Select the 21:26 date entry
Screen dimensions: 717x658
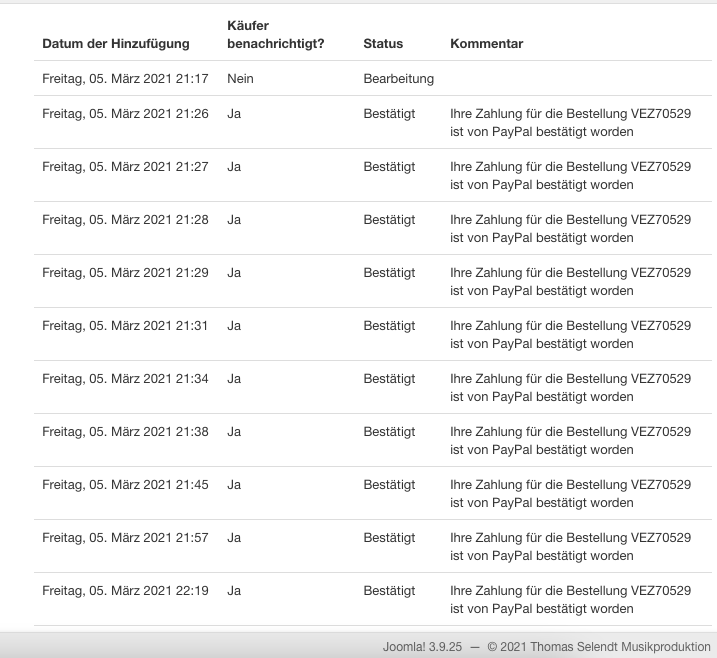tap(125, 114)
